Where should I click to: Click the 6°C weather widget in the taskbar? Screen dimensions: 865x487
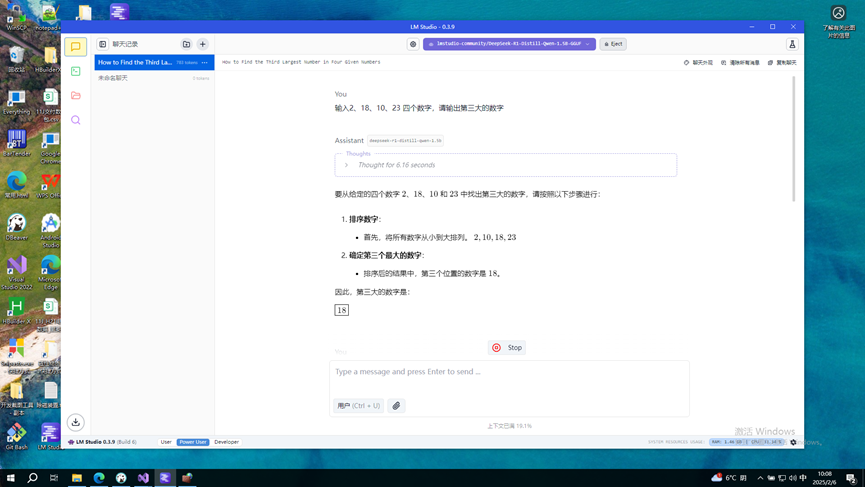pos(729,478)
